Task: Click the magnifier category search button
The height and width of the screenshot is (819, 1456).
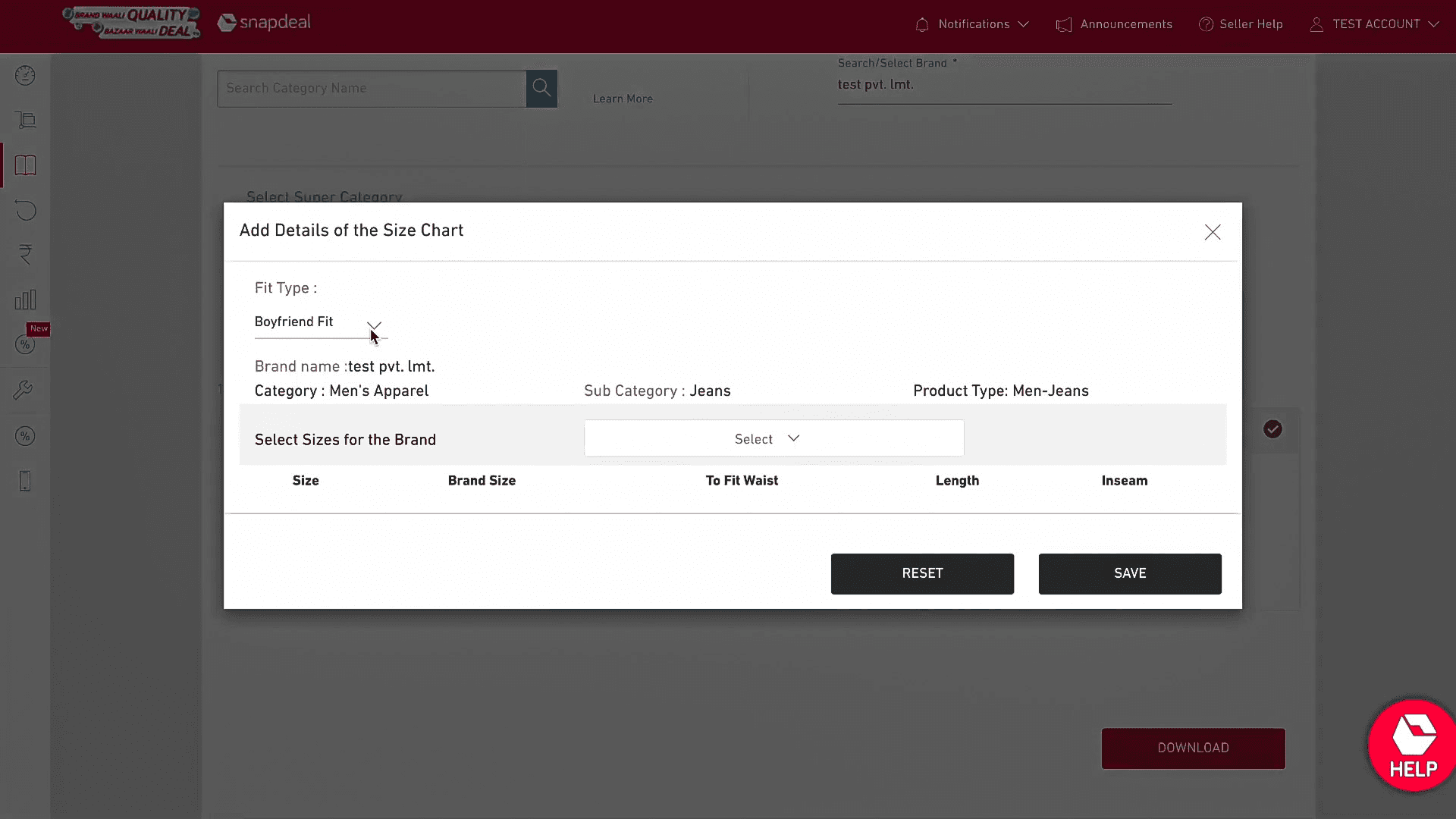Action: coord(541,88)
